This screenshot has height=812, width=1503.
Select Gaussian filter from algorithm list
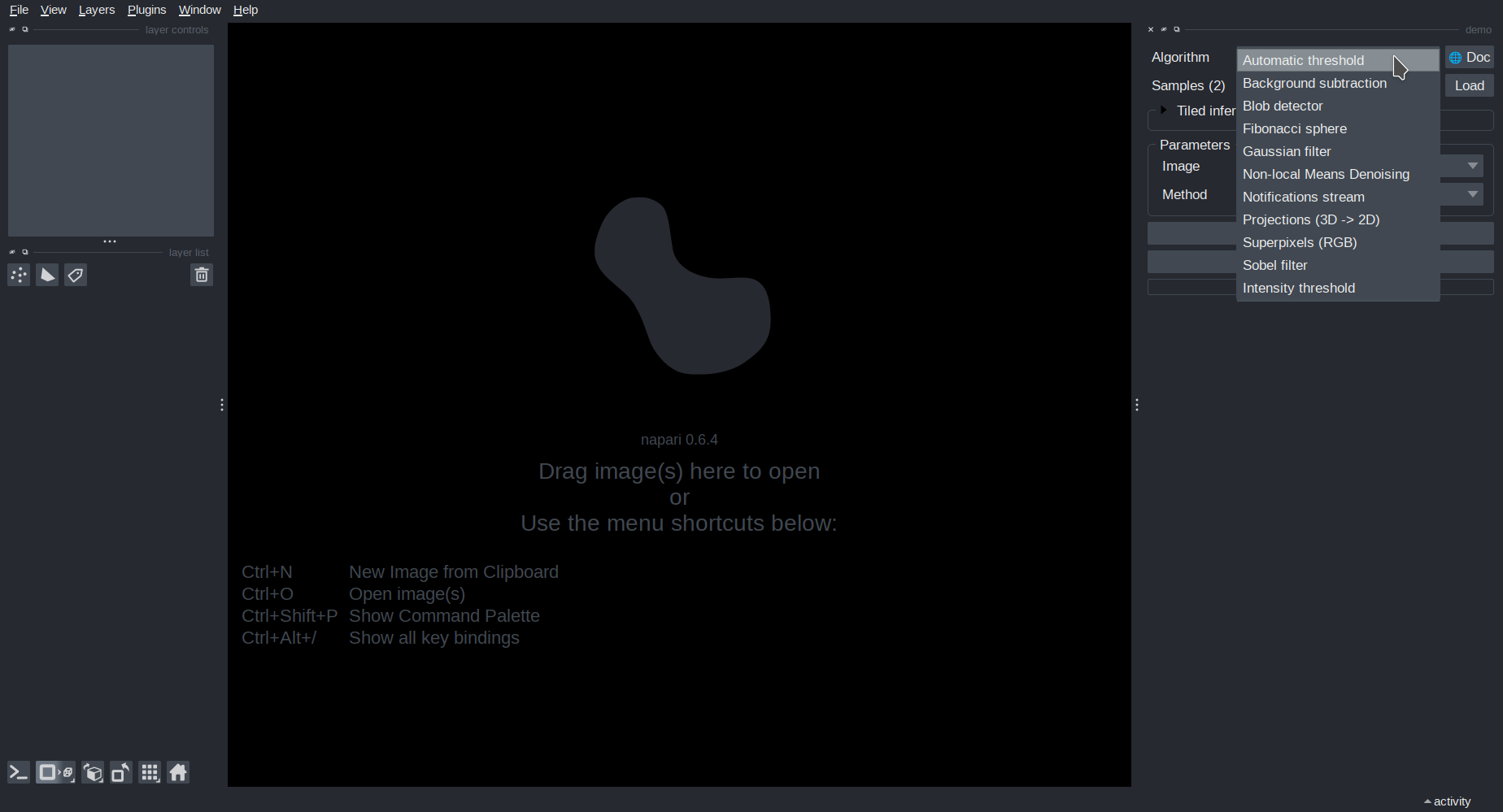click(1287, 151)
